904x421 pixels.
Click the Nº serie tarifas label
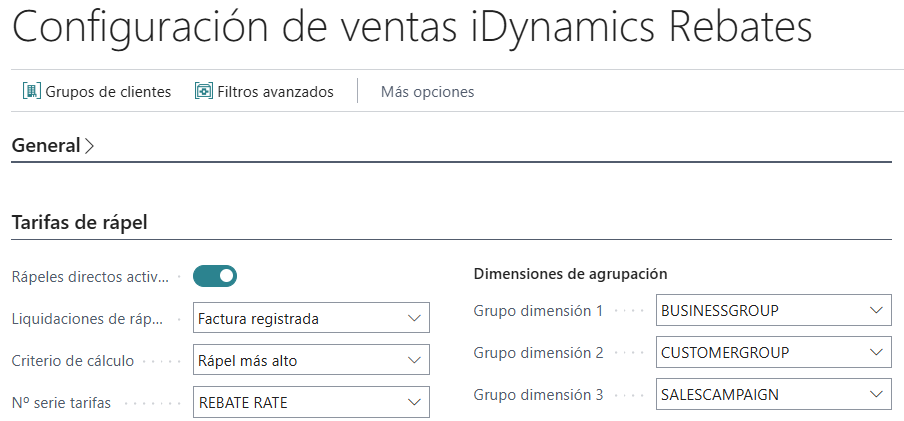pos(61,403)
